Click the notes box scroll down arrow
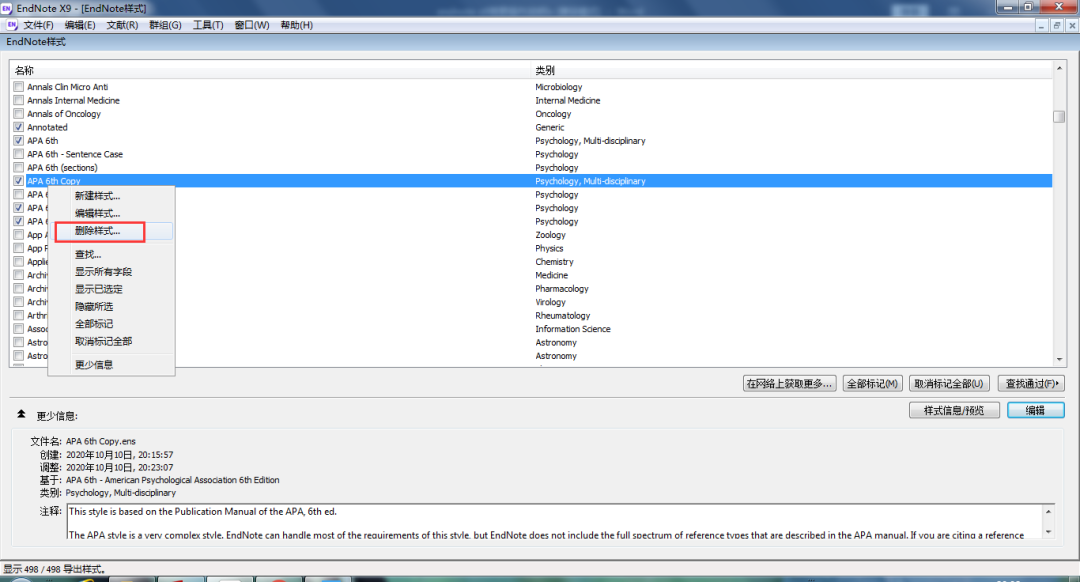Screen dimensions: 1080x582 [1048, 532]
